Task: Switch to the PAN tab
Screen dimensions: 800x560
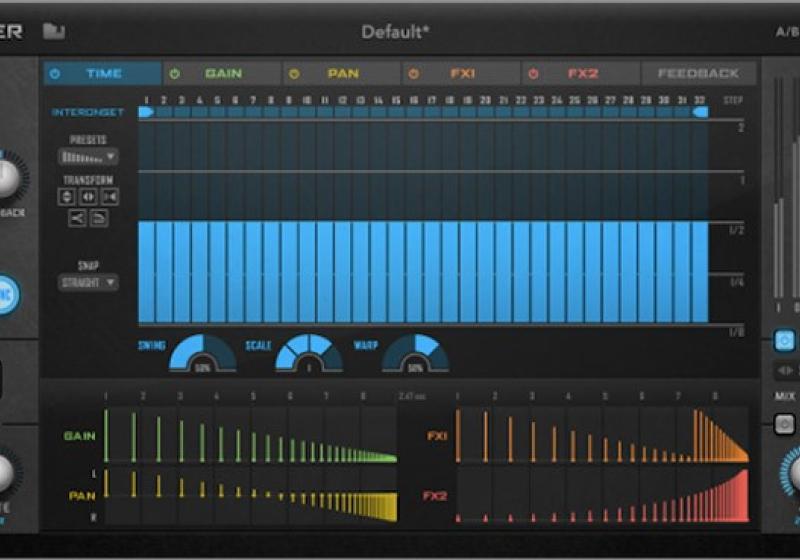Action: pos(342,74)
